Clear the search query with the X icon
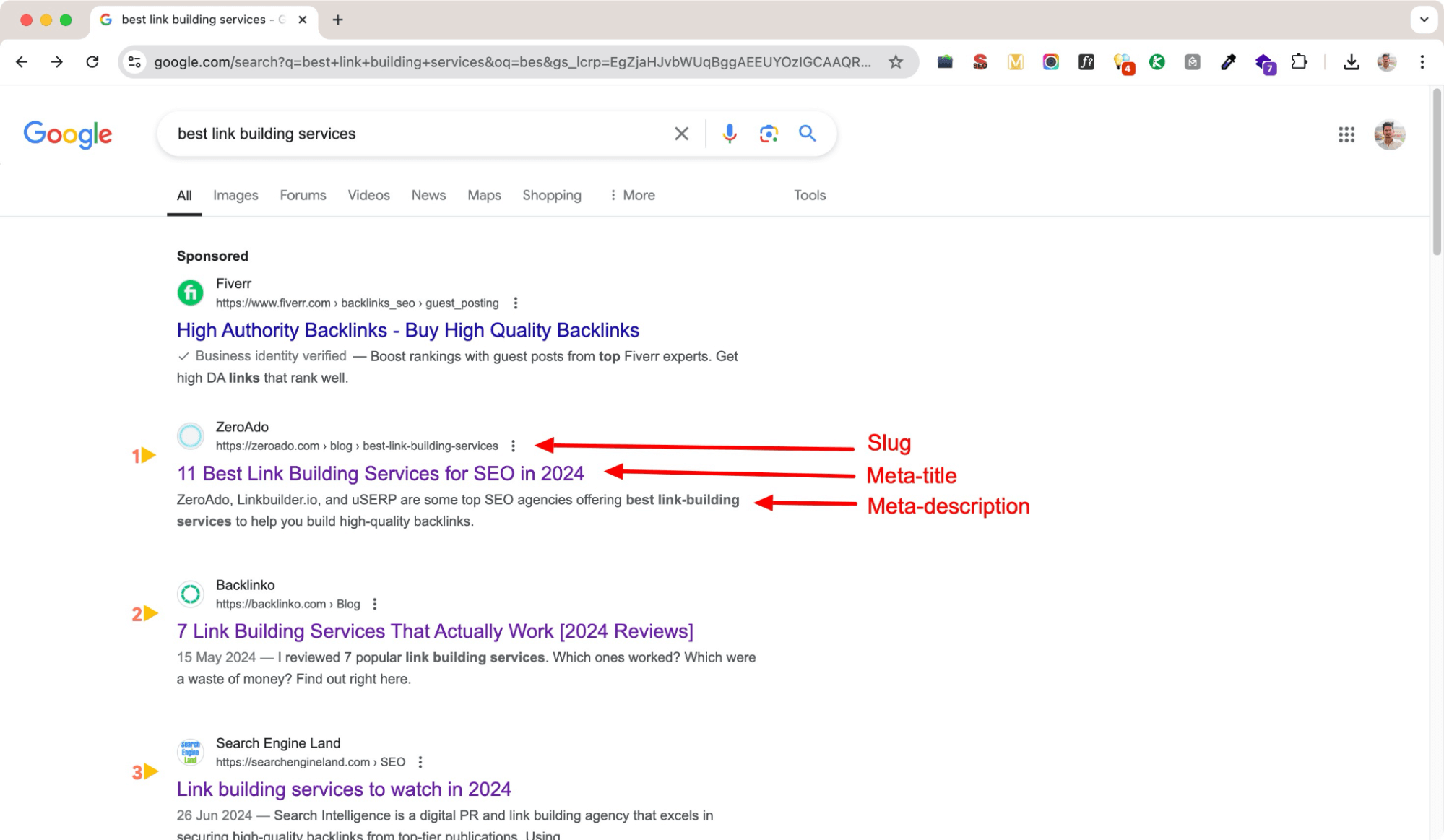Screen dimensions: 1444x840 (680, 134)
